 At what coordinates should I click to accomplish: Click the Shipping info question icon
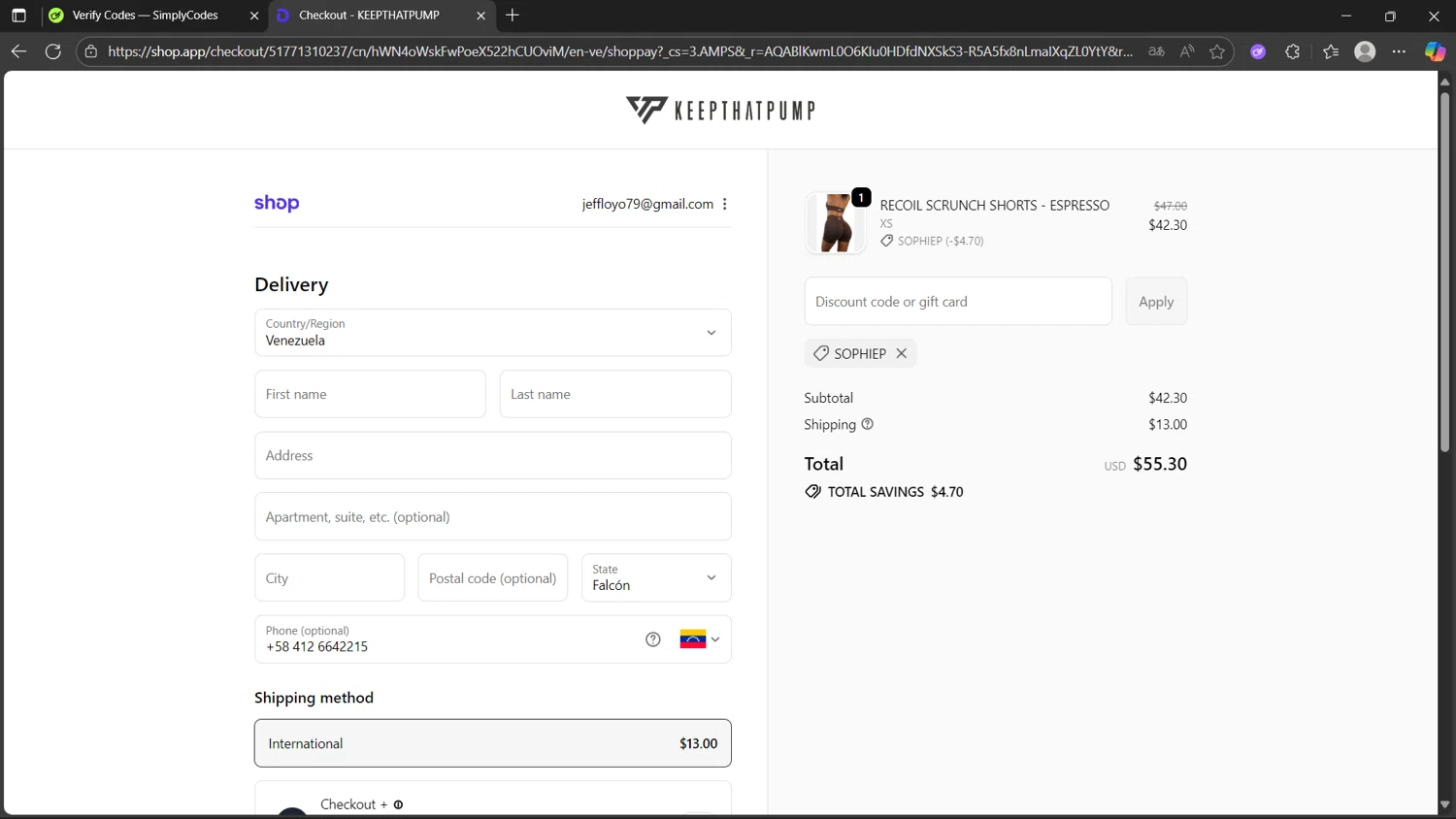tap(868, 424)
